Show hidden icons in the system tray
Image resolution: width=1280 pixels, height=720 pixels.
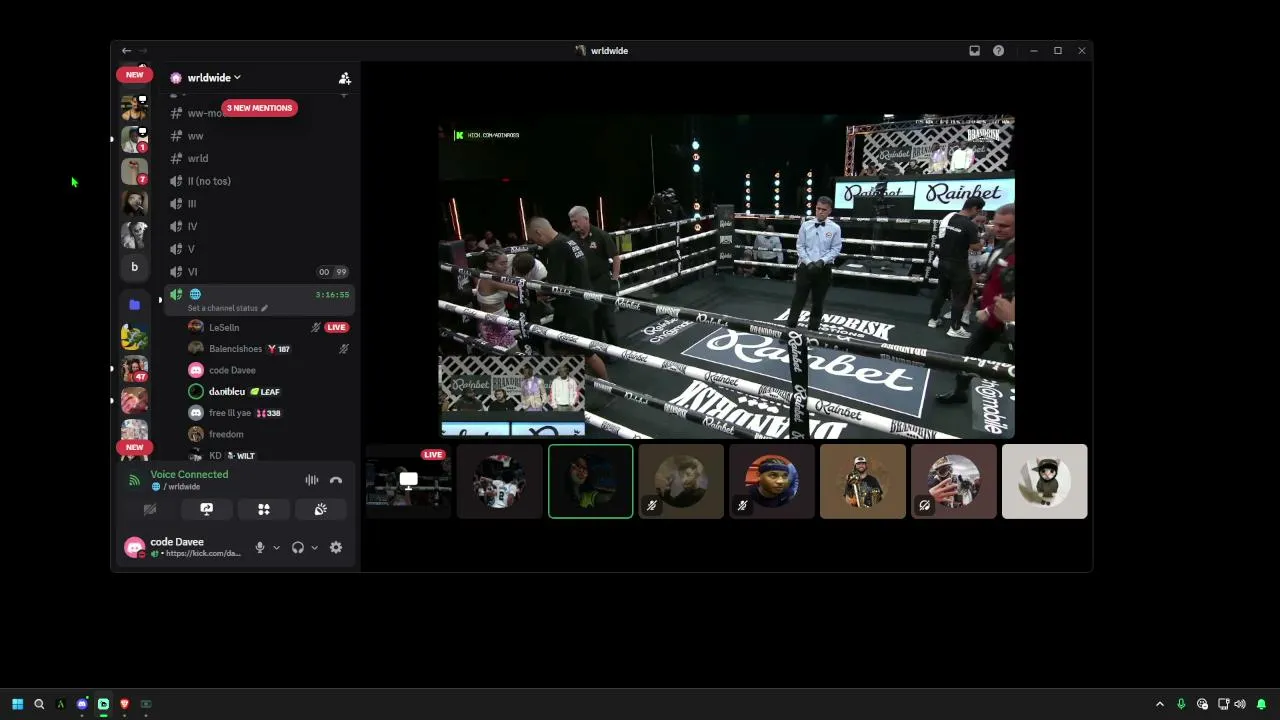tap(1160, 704)
